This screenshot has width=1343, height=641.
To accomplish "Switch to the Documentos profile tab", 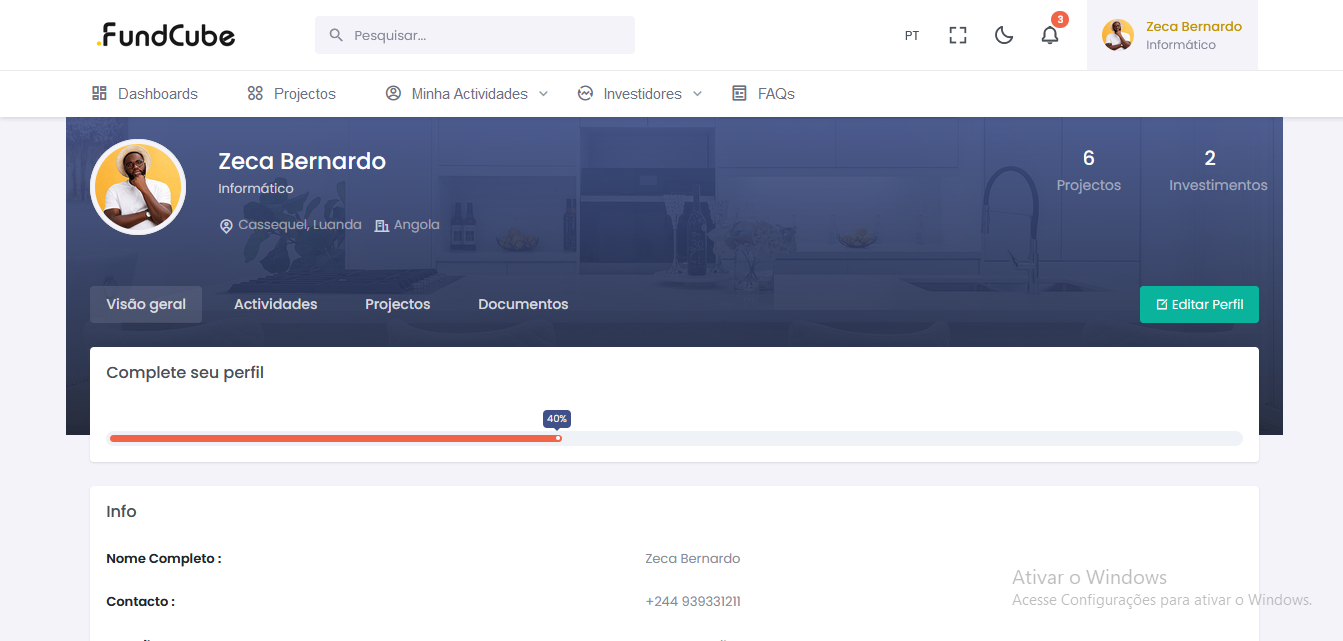I will coord(523,304).
